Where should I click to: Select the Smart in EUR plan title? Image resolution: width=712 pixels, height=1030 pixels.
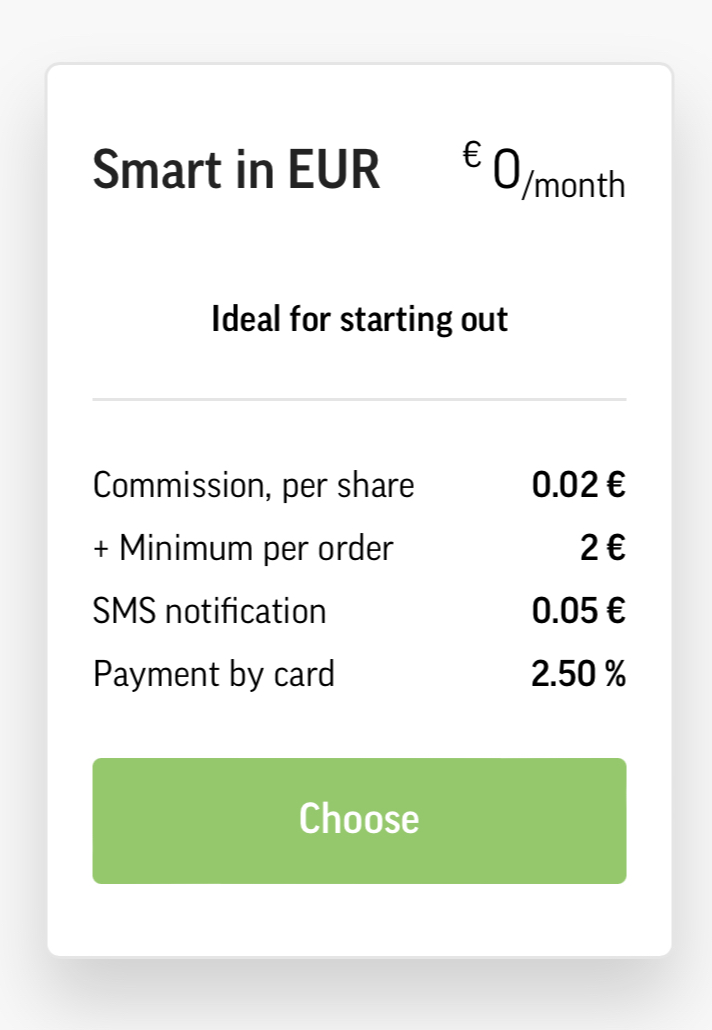tap(236, 169)
